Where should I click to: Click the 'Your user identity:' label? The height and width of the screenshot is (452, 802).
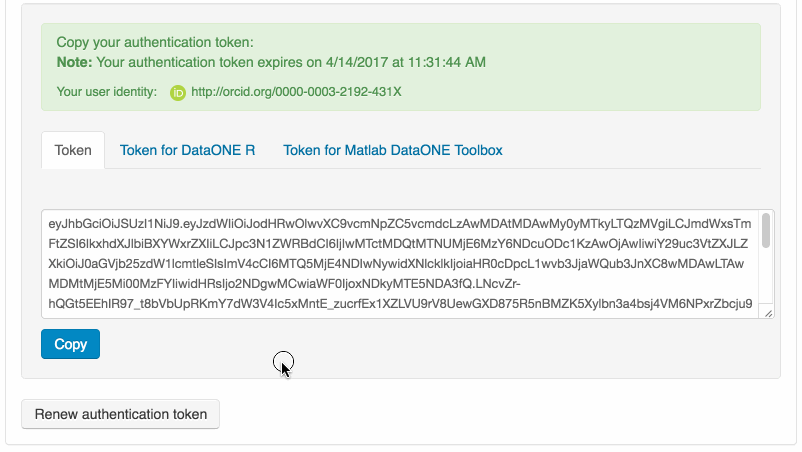(107, 92)
